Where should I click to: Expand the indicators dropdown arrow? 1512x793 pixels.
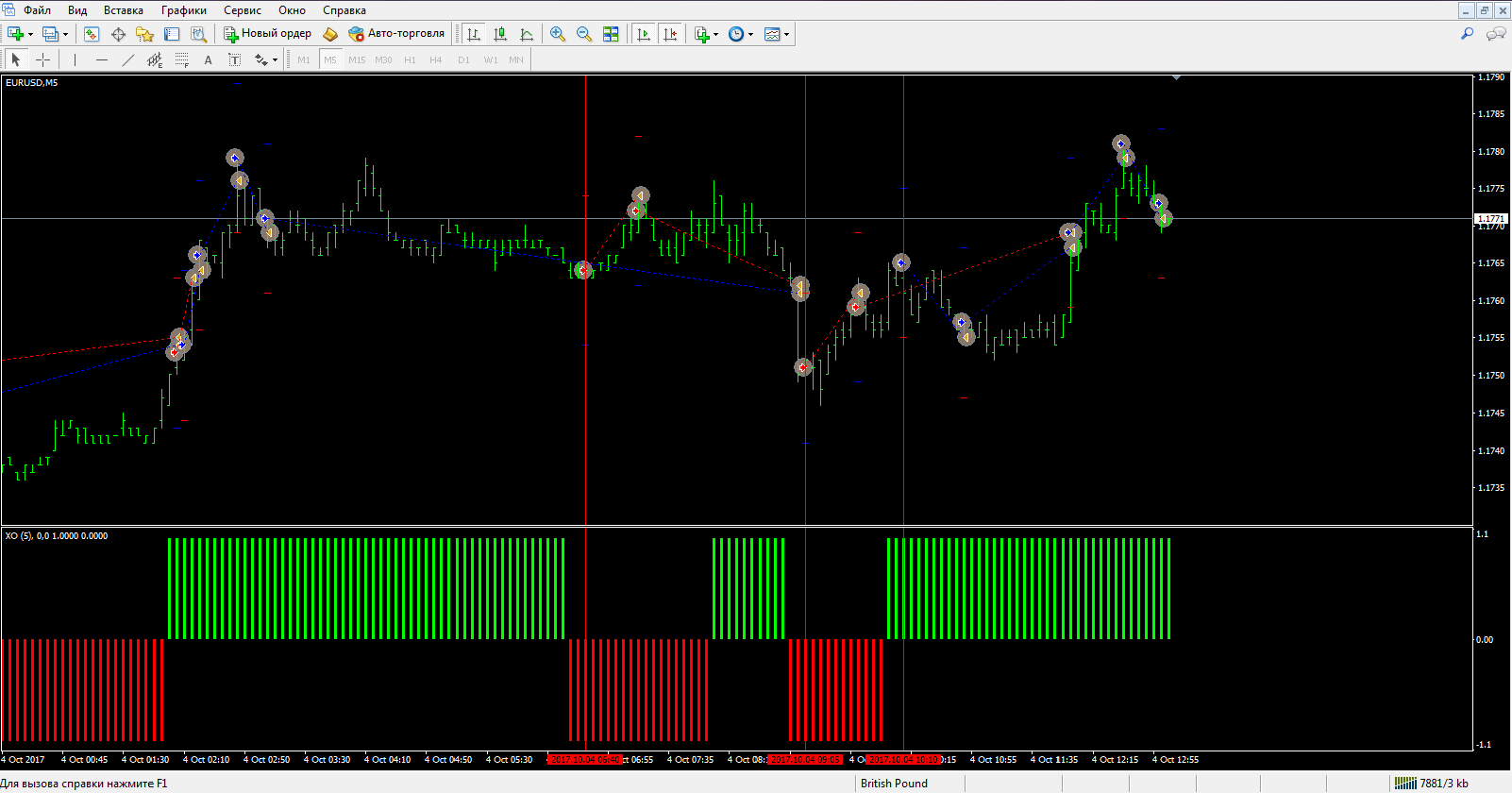716,34
